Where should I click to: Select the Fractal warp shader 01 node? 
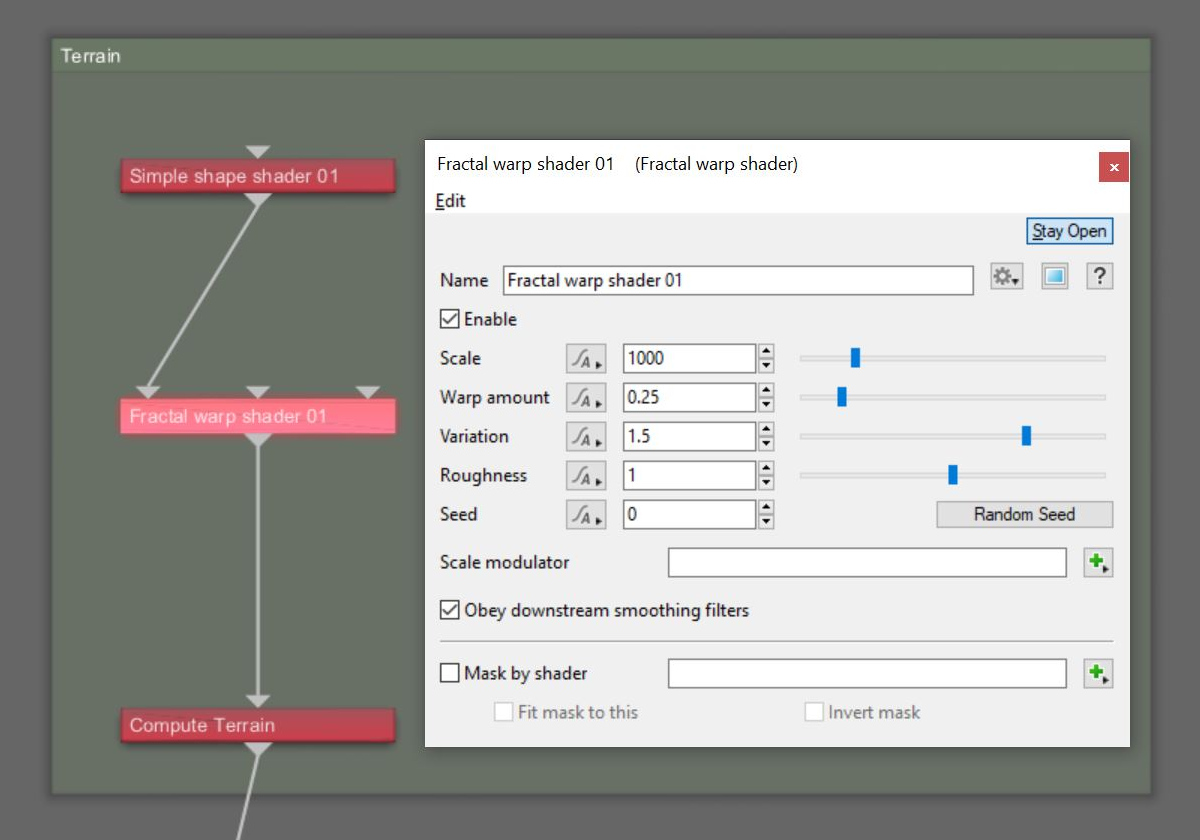258,416
